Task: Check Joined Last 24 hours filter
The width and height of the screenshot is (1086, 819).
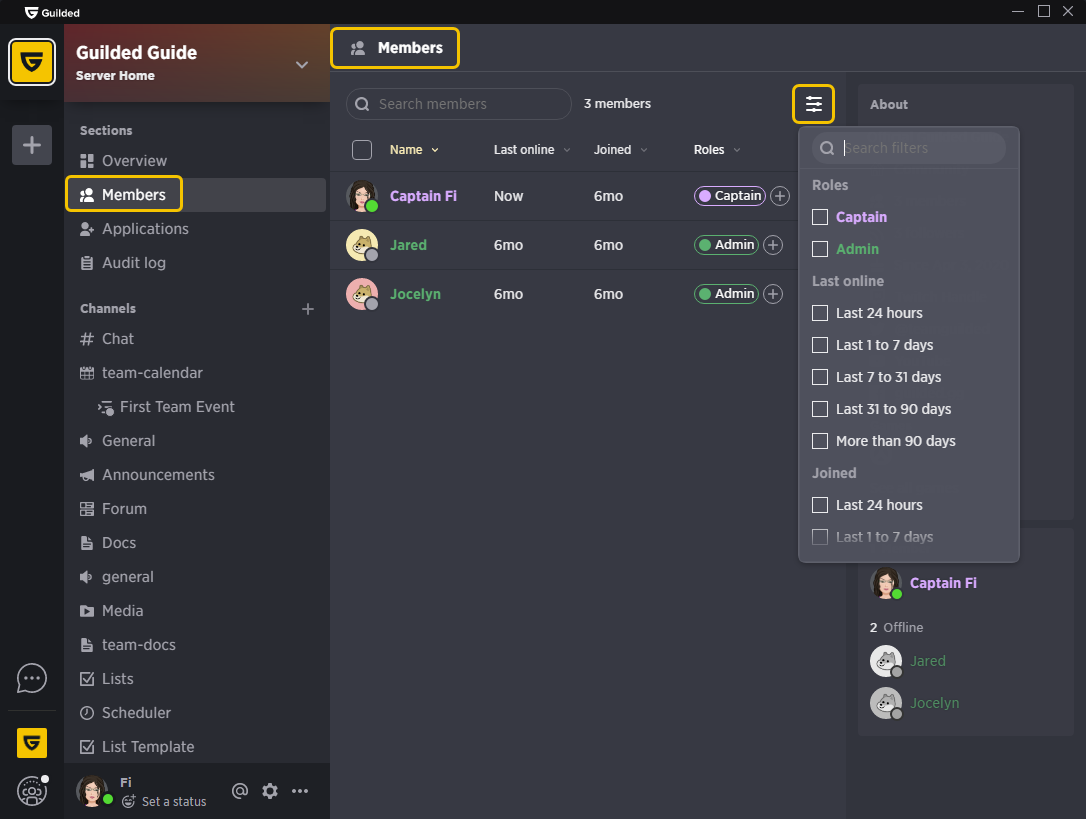Action: click(x=820, y=505)
